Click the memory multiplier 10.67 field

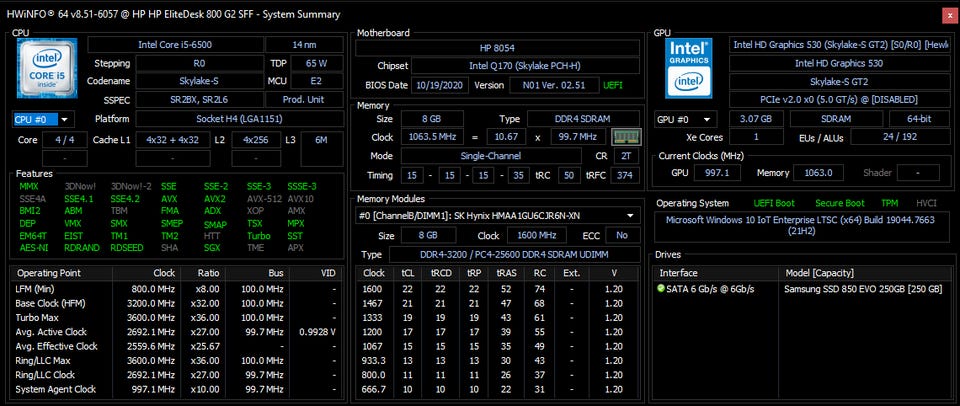click(x=506, y=137)
